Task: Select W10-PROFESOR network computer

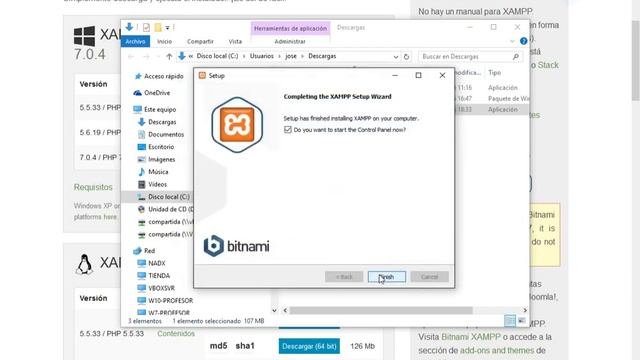Action: point(170,300)
